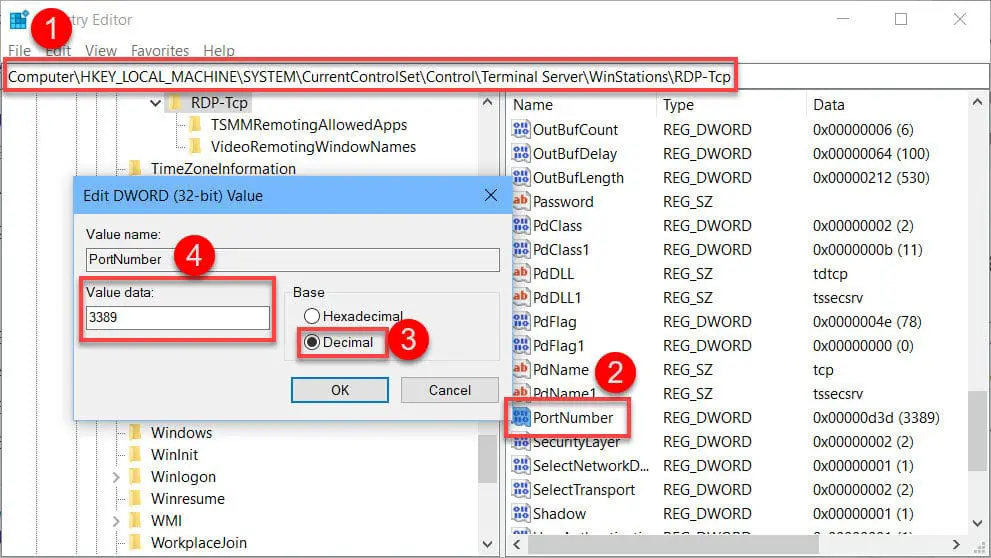Click the WorkplaceJoin folder icon
The image size is (991, 558).
(135, 543)
